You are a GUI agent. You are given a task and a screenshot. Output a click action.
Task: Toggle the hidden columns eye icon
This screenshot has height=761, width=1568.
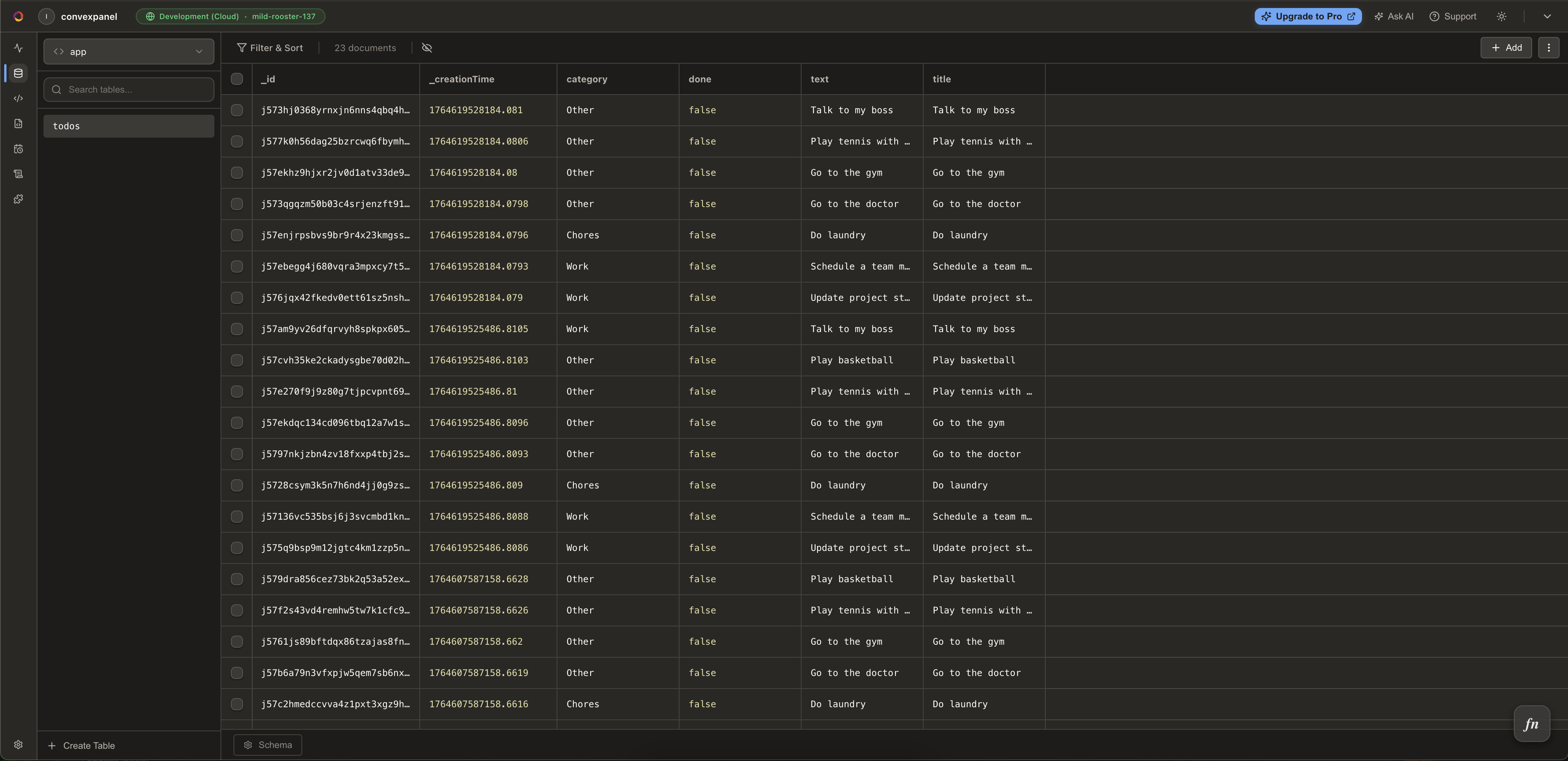click(426, 47)
